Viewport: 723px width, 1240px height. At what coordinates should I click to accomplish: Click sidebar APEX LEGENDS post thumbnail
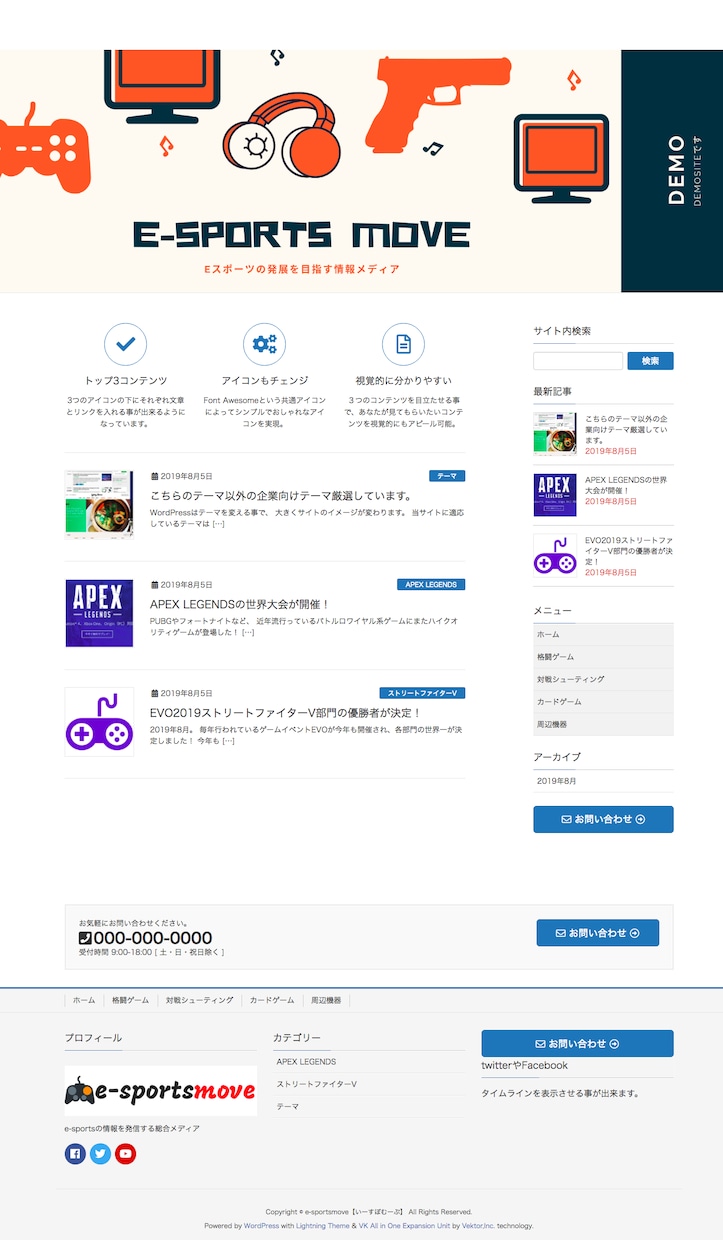(x=555, y=495)
